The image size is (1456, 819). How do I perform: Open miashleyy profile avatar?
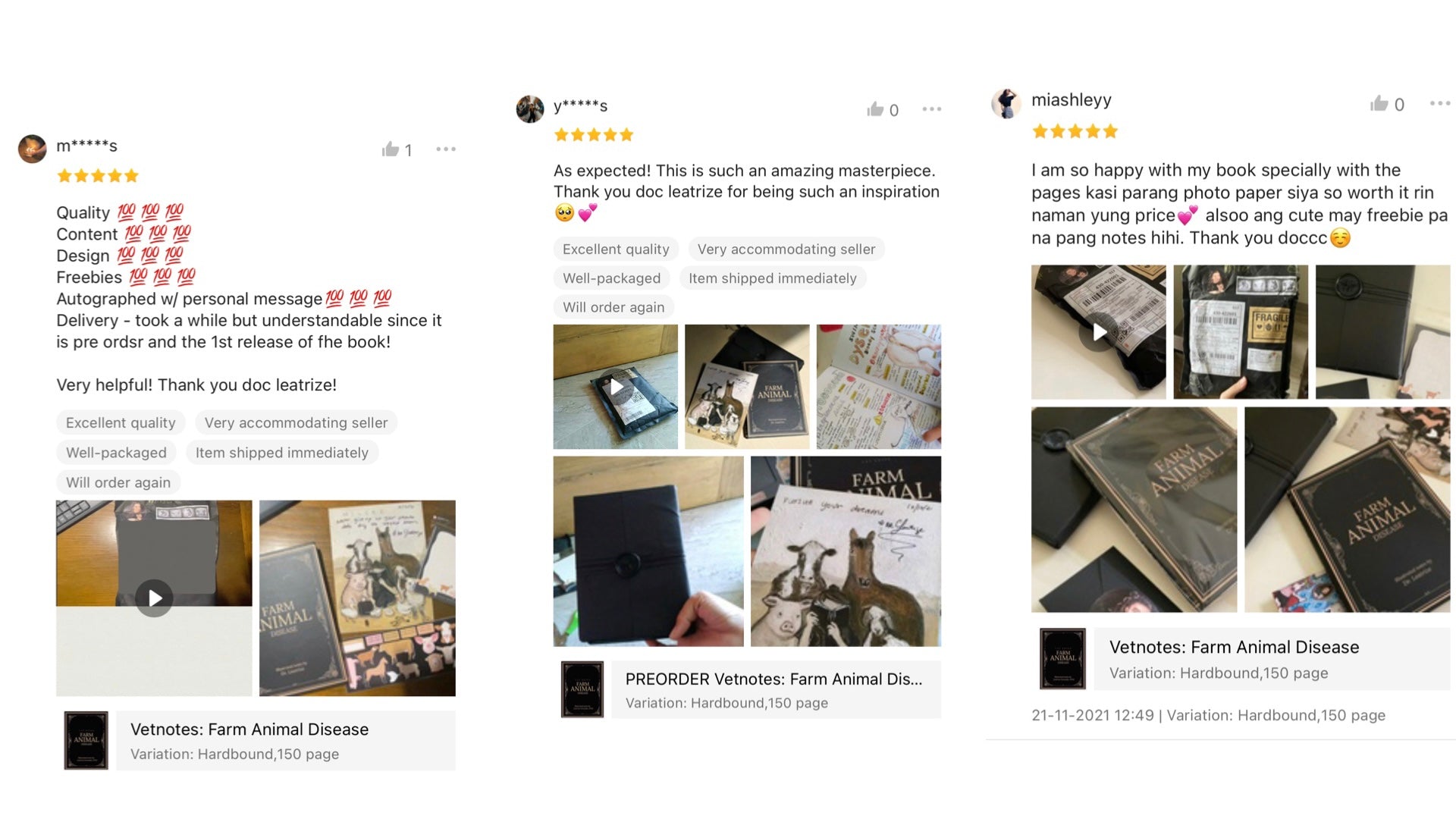(1006, 103)
